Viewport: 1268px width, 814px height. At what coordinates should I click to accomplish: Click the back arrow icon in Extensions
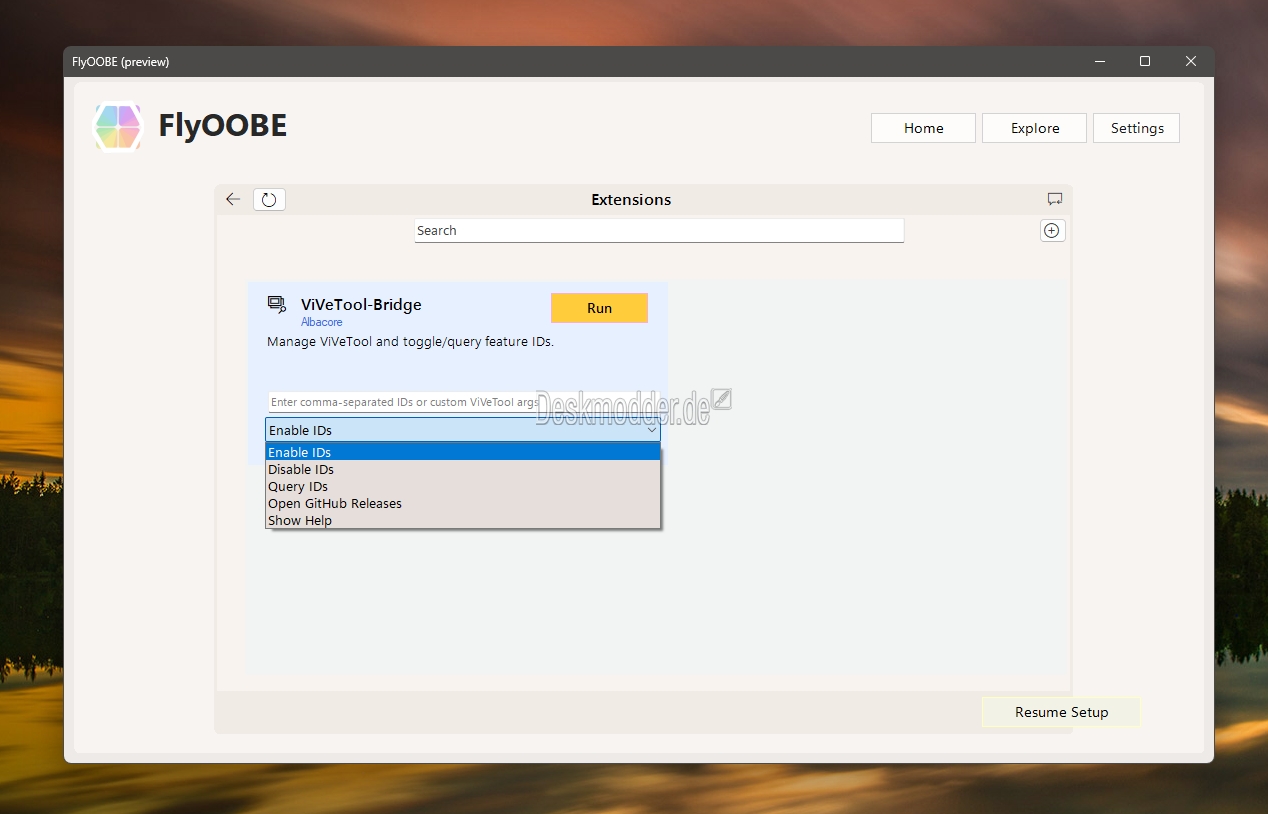(x=233, y=199)
